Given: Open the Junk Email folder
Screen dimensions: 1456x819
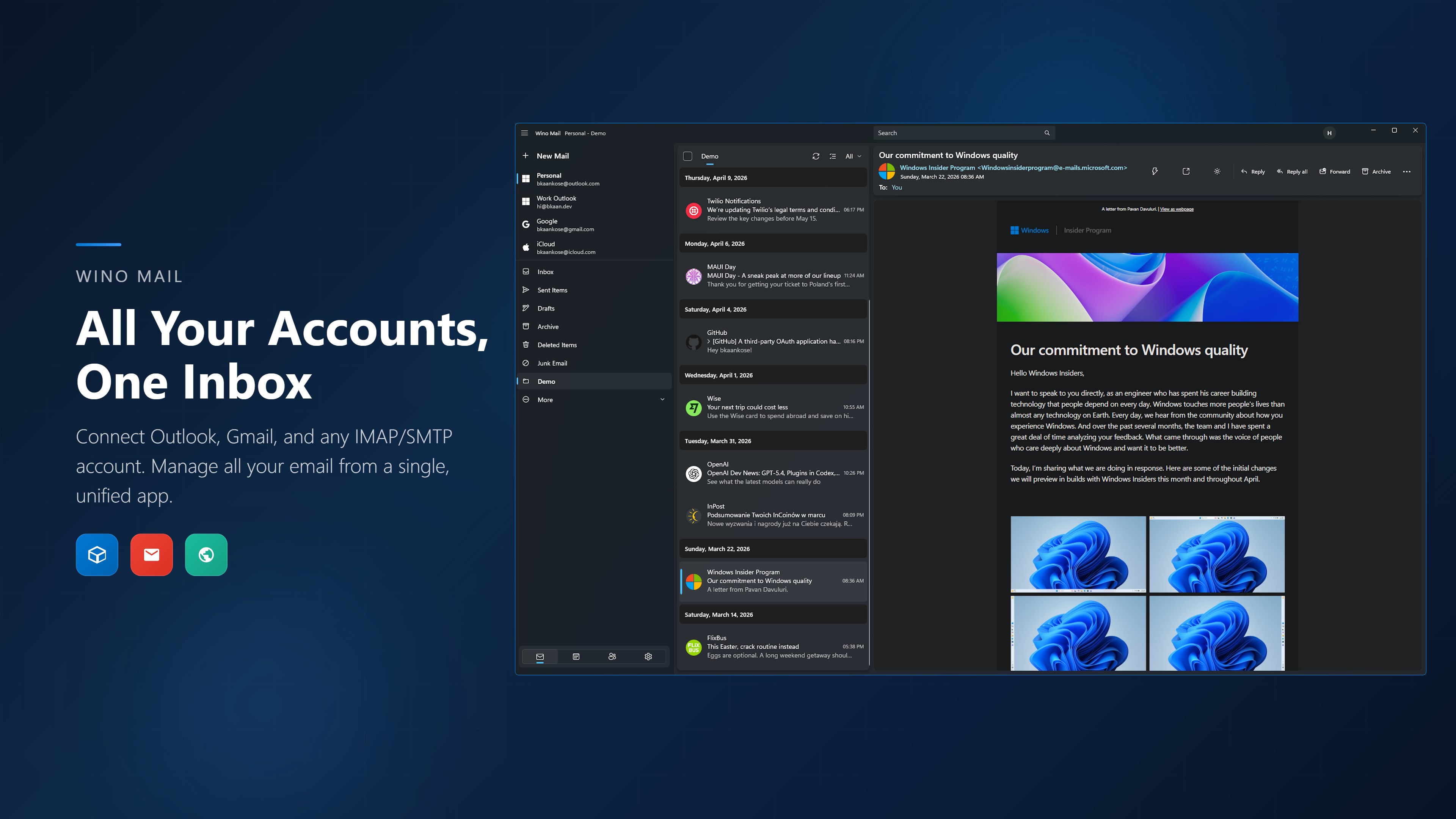Looking at the screenshot, I should pyautogui.click(x=595, y=364).
